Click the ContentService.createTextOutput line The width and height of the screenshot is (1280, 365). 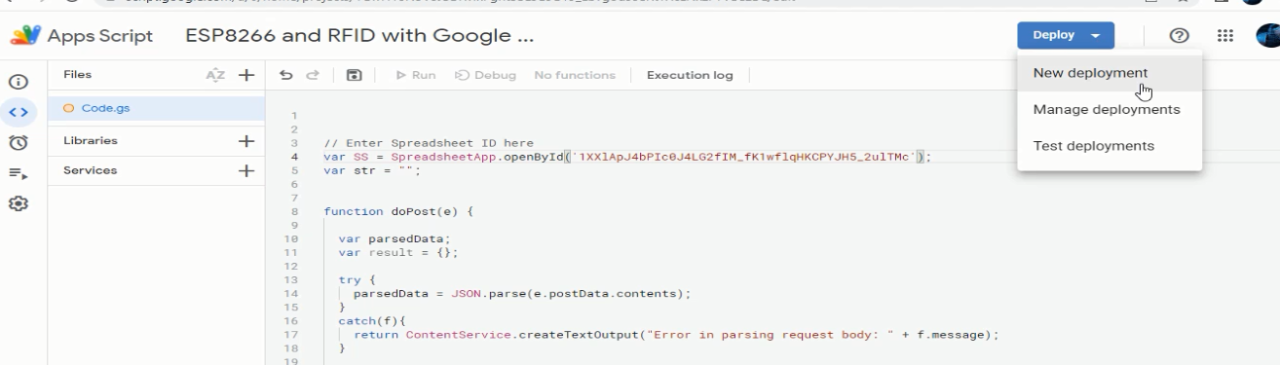(x=676, y=335)
